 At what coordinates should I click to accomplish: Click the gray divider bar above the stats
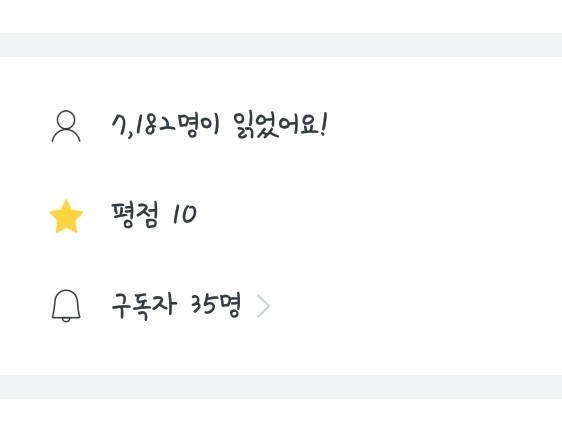pos(281,45)
